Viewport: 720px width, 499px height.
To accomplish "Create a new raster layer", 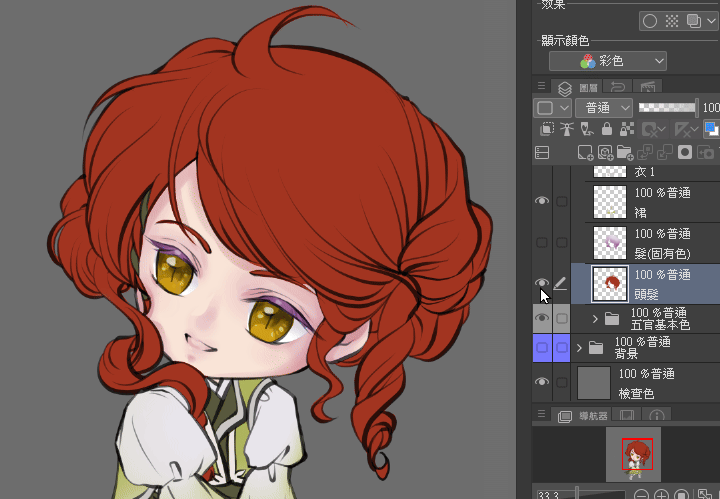I will tap(585, 152).
